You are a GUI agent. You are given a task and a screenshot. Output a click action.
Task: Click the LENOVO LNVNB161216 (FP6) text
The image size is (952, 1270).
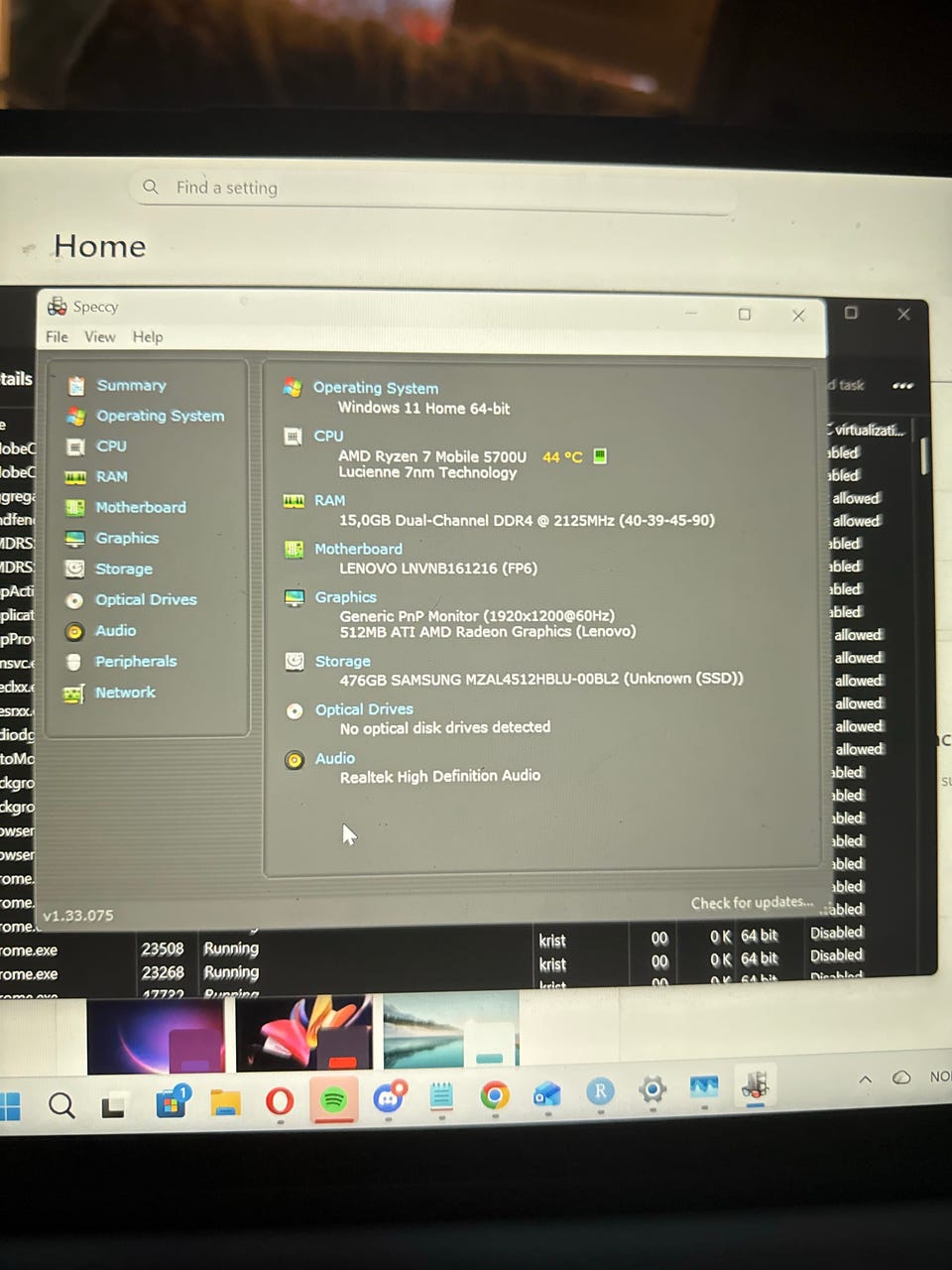(x=438, y=569)
